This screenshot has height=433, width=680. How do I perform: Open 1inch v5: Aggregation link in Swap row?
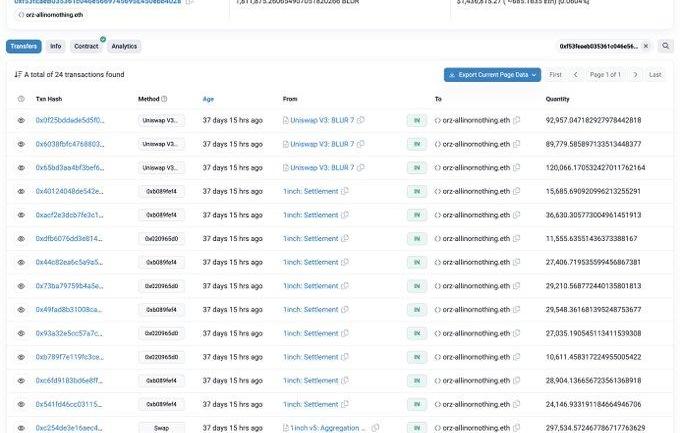(x=327, y=428)
